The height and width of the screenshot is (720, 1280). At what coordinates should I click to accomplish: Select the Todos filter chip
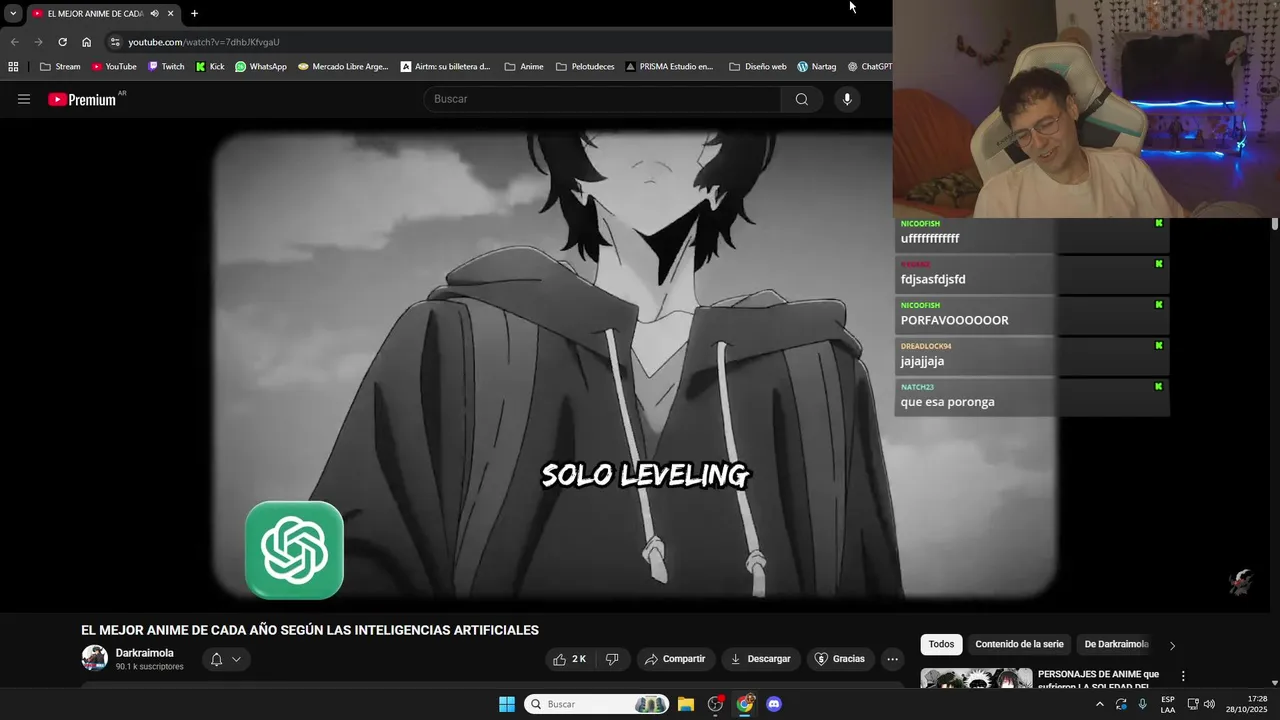click(941, 644)
